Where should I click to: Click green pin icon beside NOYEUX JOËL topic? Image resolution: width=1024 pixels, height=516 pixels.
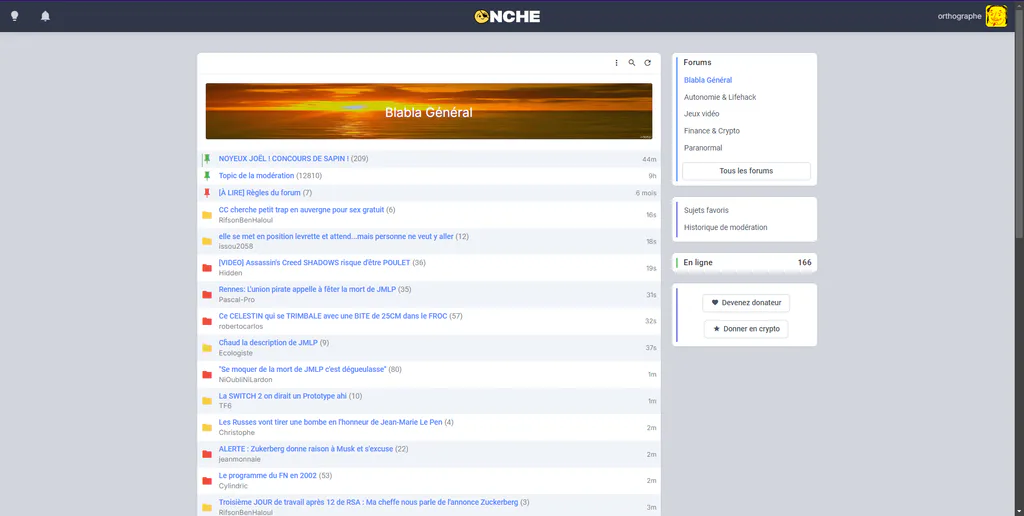click(x=207, y=159)
